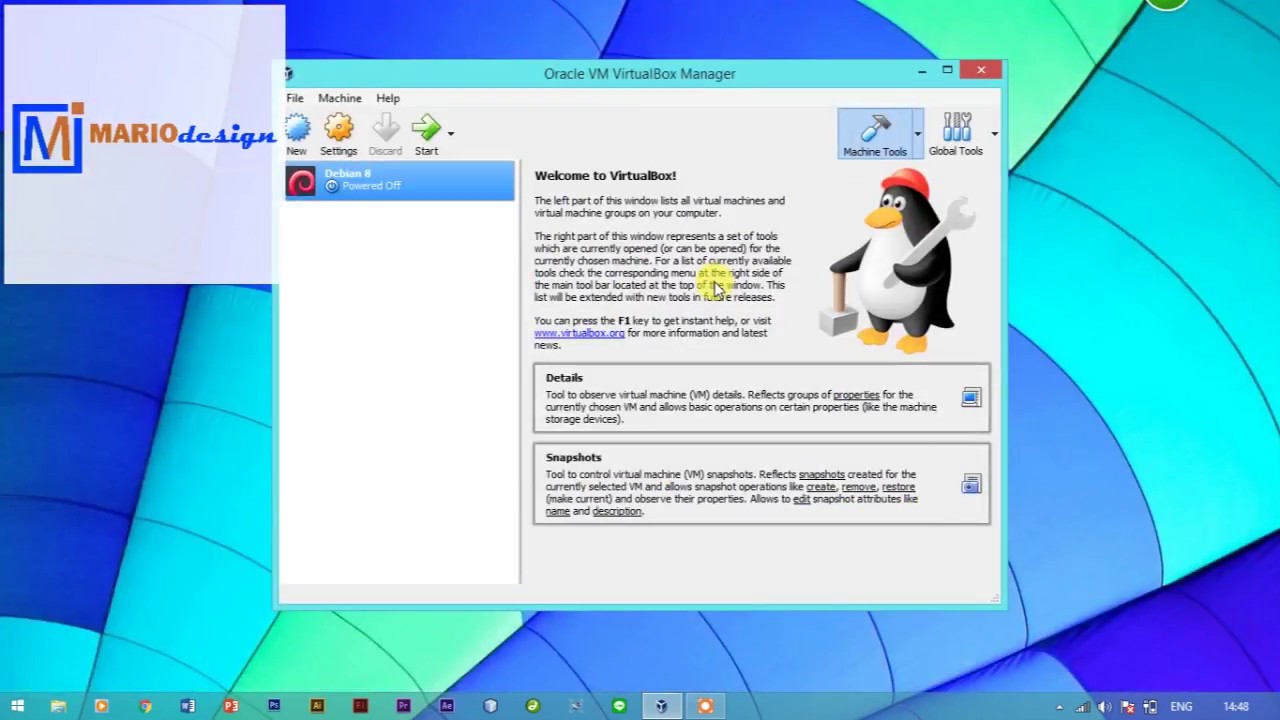Click the 'properties' link in Details
The height and width of the screenshot is (720, 1280).
pos(856,395)
